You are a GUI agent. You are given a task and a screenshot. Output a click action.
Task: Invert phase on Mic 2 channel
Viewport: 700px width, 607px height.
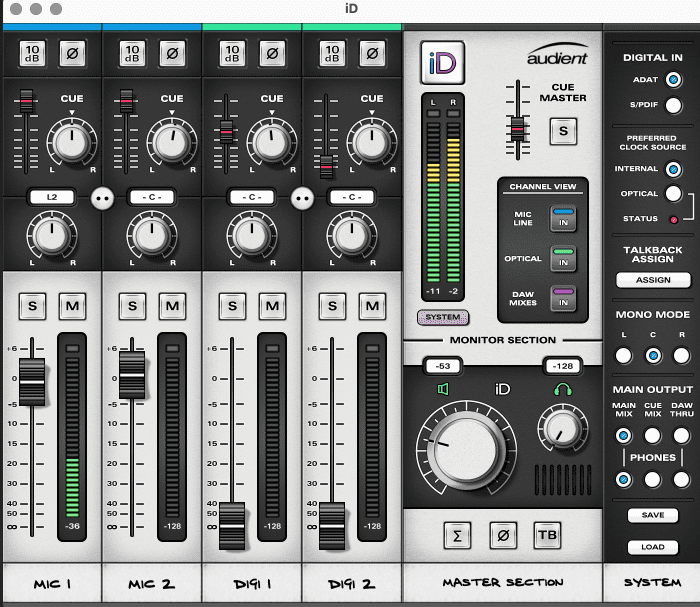[x=172, y=54]
